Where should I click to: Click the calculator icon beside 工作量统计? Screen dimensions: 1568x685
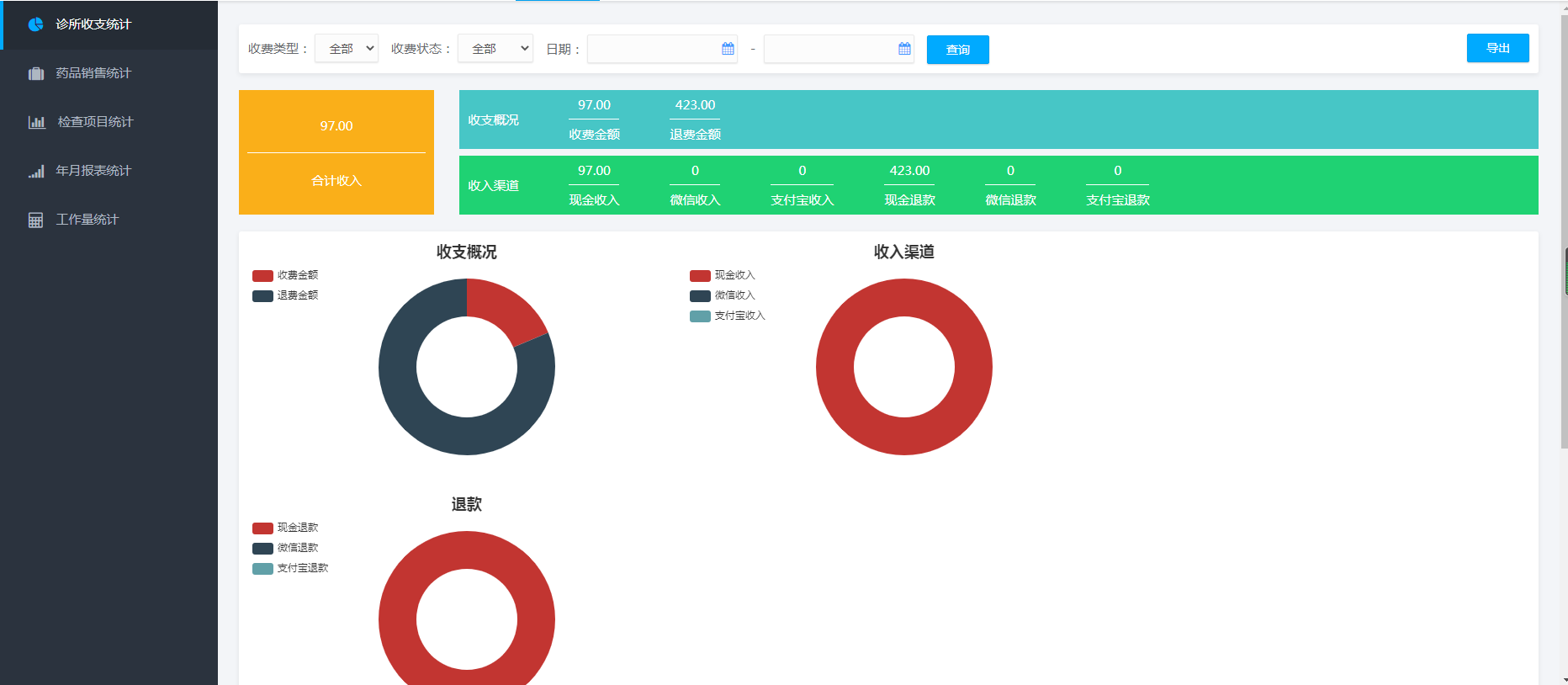click(x=35, y=220)
